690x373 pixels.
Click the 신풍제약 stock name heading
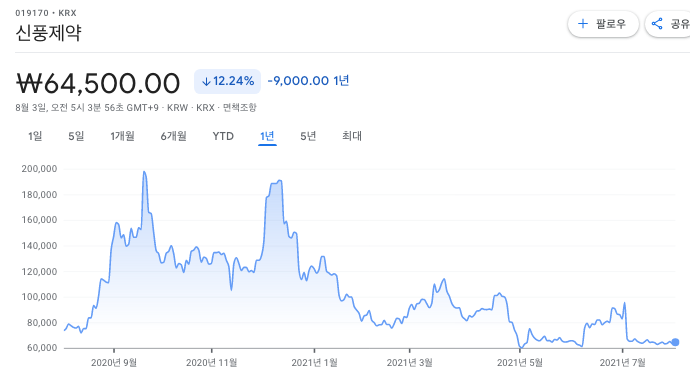click(48, 33)
